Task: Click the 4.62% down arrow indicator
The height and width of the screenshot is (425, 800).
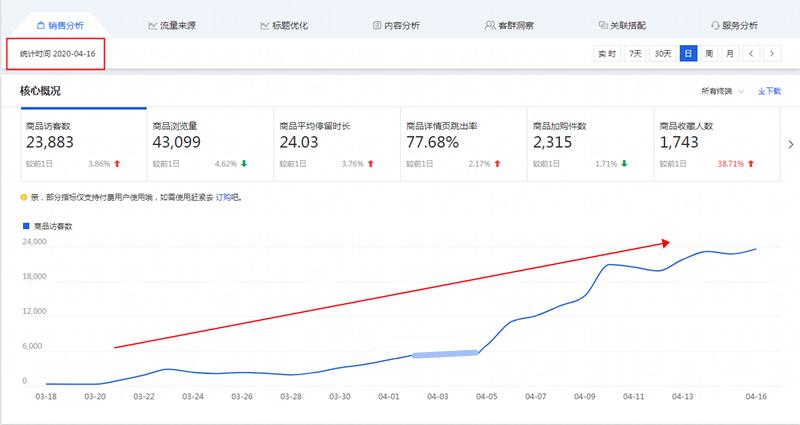Action: click(x=244, y=164)
